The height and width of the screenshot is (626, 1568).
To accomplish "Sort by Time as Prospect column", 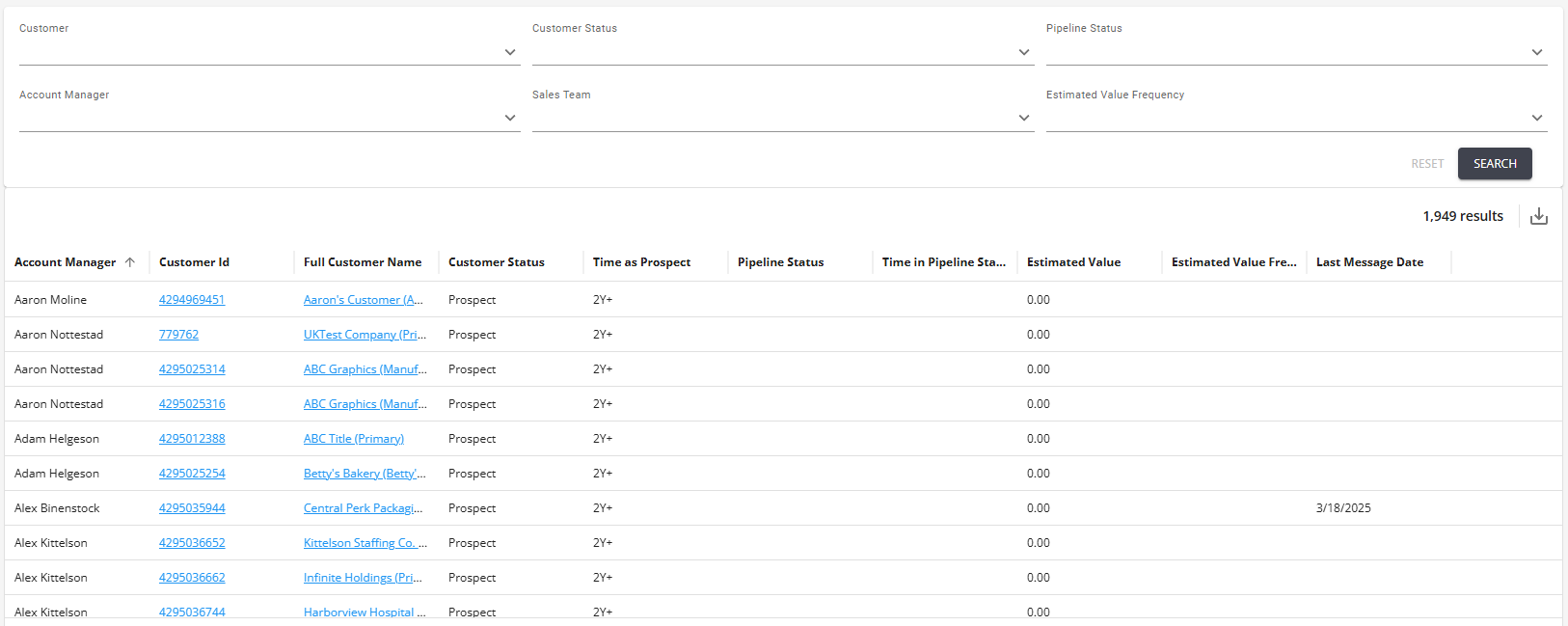I will (x=641, y=262).
